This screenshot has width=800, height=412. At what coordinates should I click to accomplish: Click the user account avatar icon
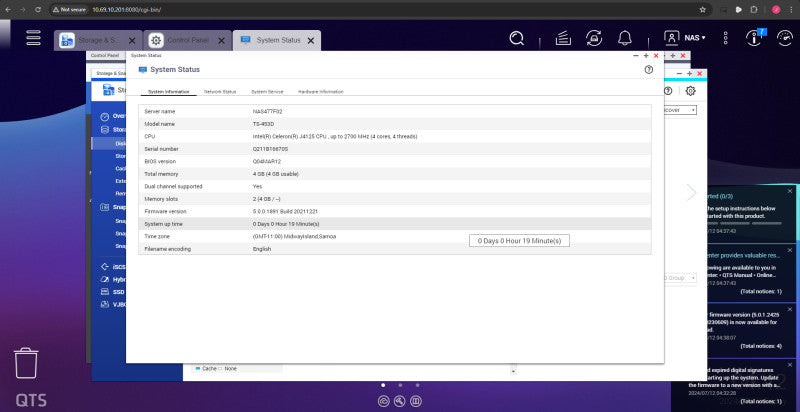coord(671,38)
